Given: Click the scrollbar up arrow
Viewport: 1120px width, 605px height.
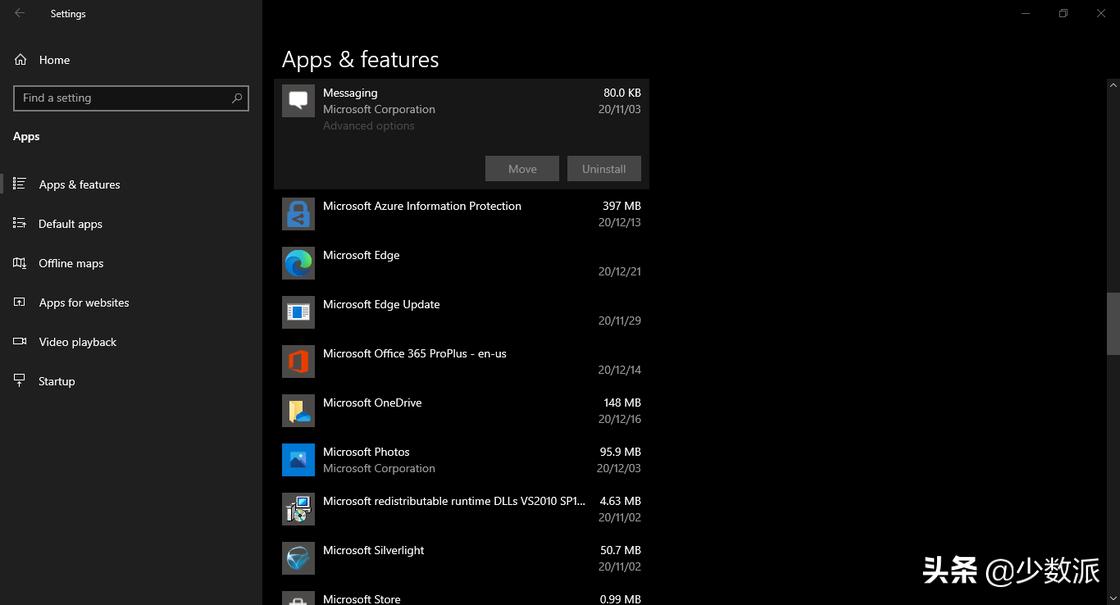Looking at the screenshot, I should (x=1113, y=85).
